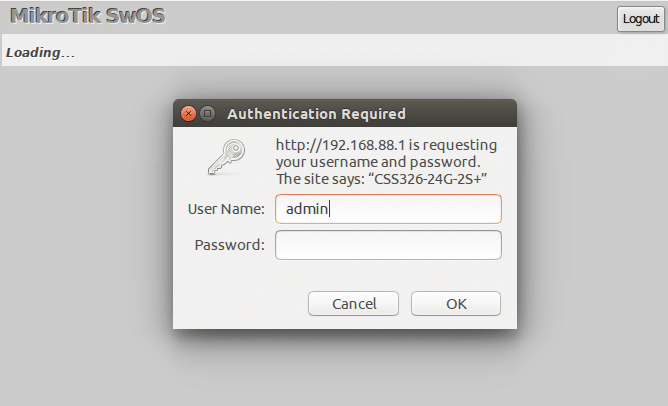
Task: Close the Authentication Required dialog
Action: pyautogui.click(x=188, y=114)
